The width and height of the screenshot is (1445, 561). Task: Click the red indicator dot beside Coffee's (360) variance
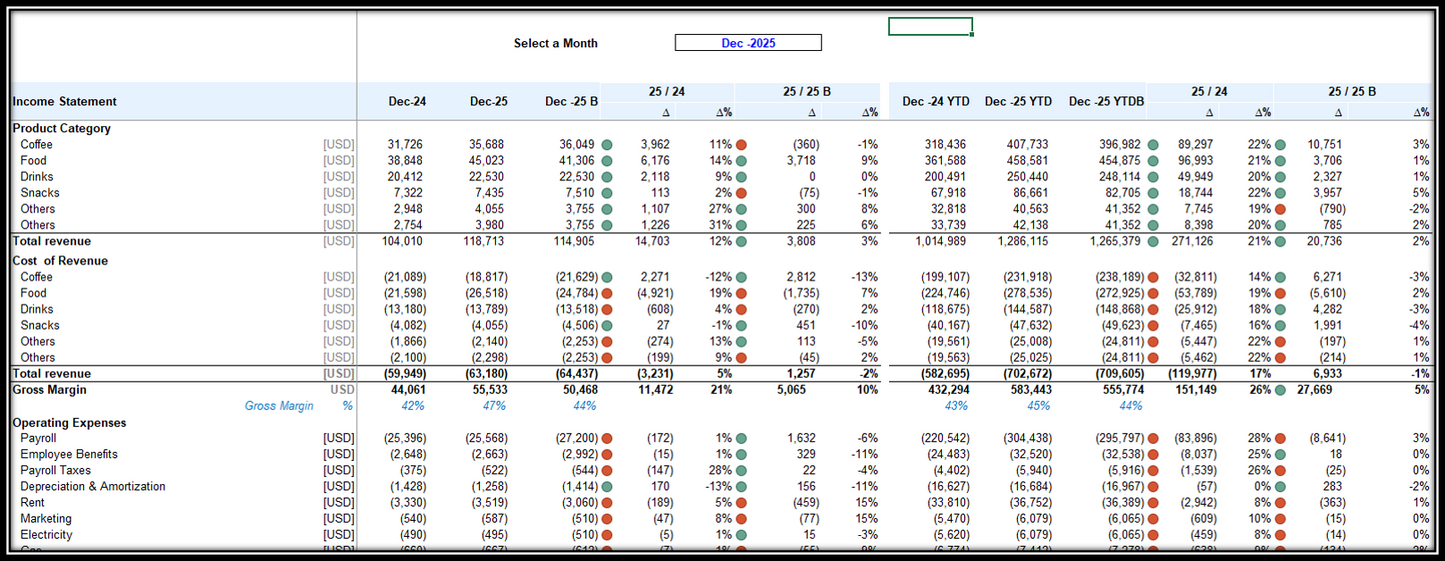point(741,145)
